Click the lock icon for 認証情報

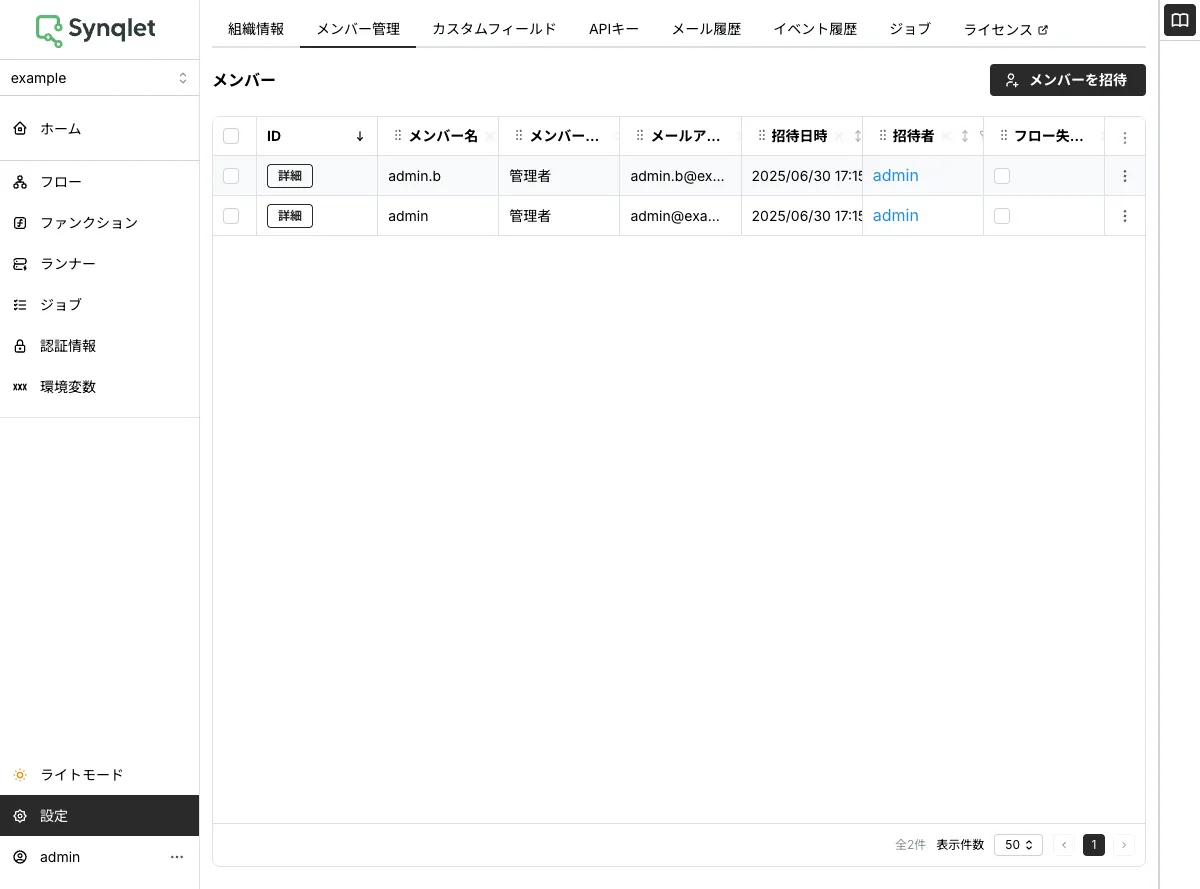tap(20, 346)
